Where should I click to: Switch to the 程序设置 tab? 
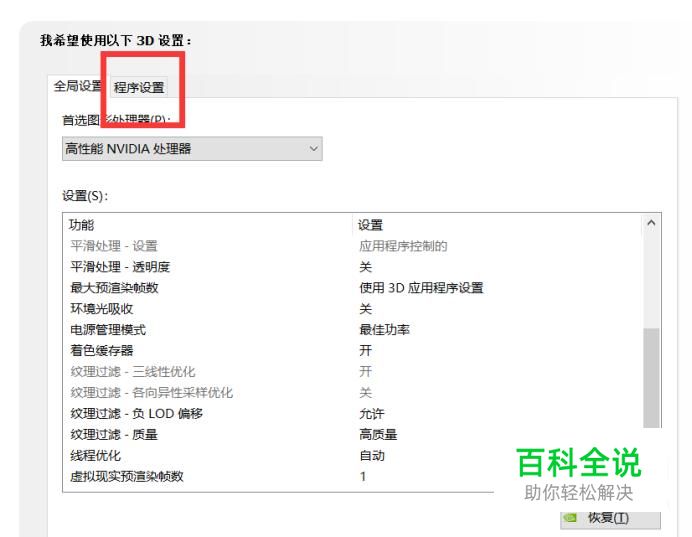tap(139, 87)
